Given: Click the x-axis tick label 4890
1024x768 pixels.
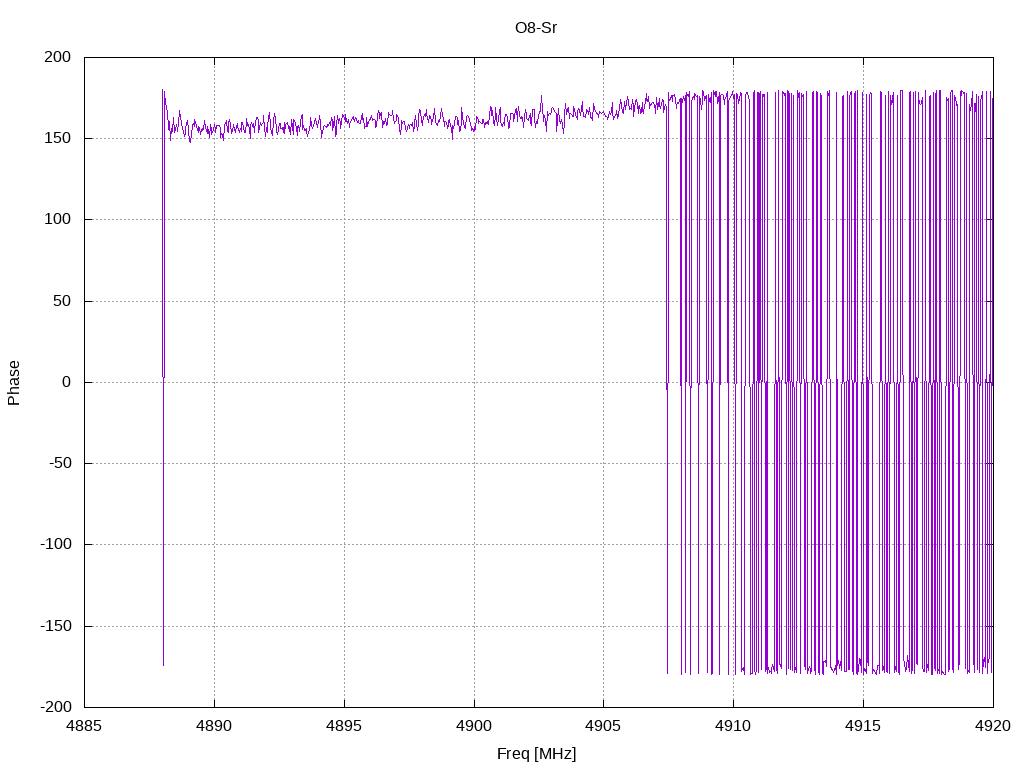Looking at the screenshot, I should click(x=214, y=726).
